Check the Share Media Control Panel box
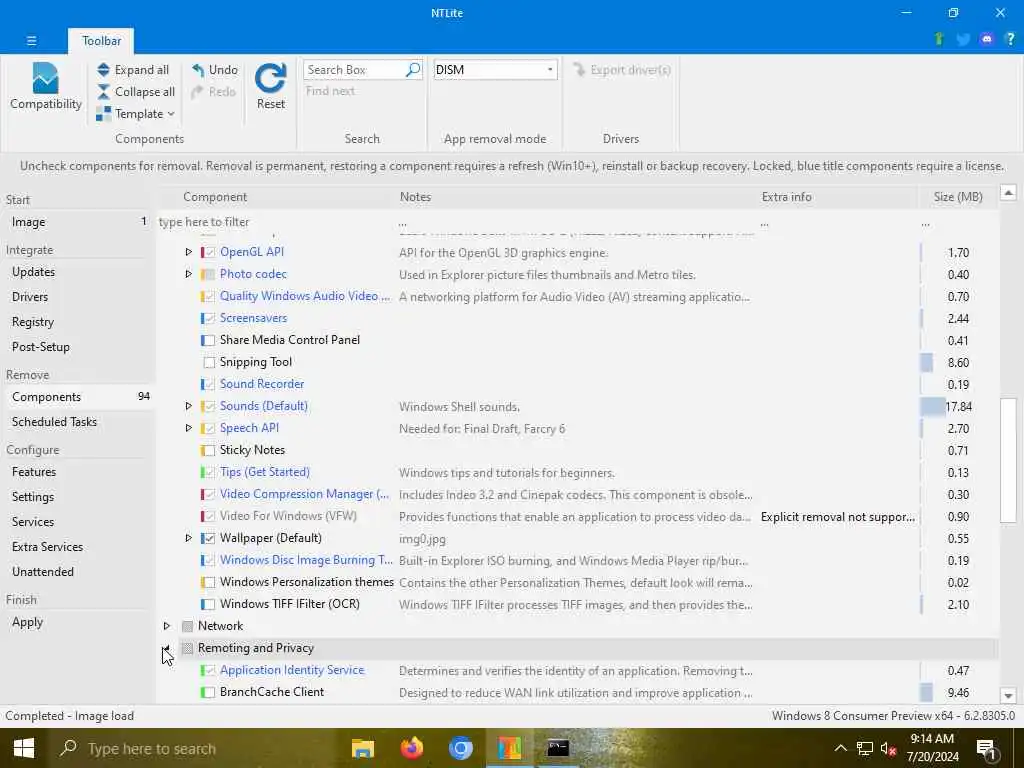This screenshot has height=768, width=1024. (x=208, y=340)
